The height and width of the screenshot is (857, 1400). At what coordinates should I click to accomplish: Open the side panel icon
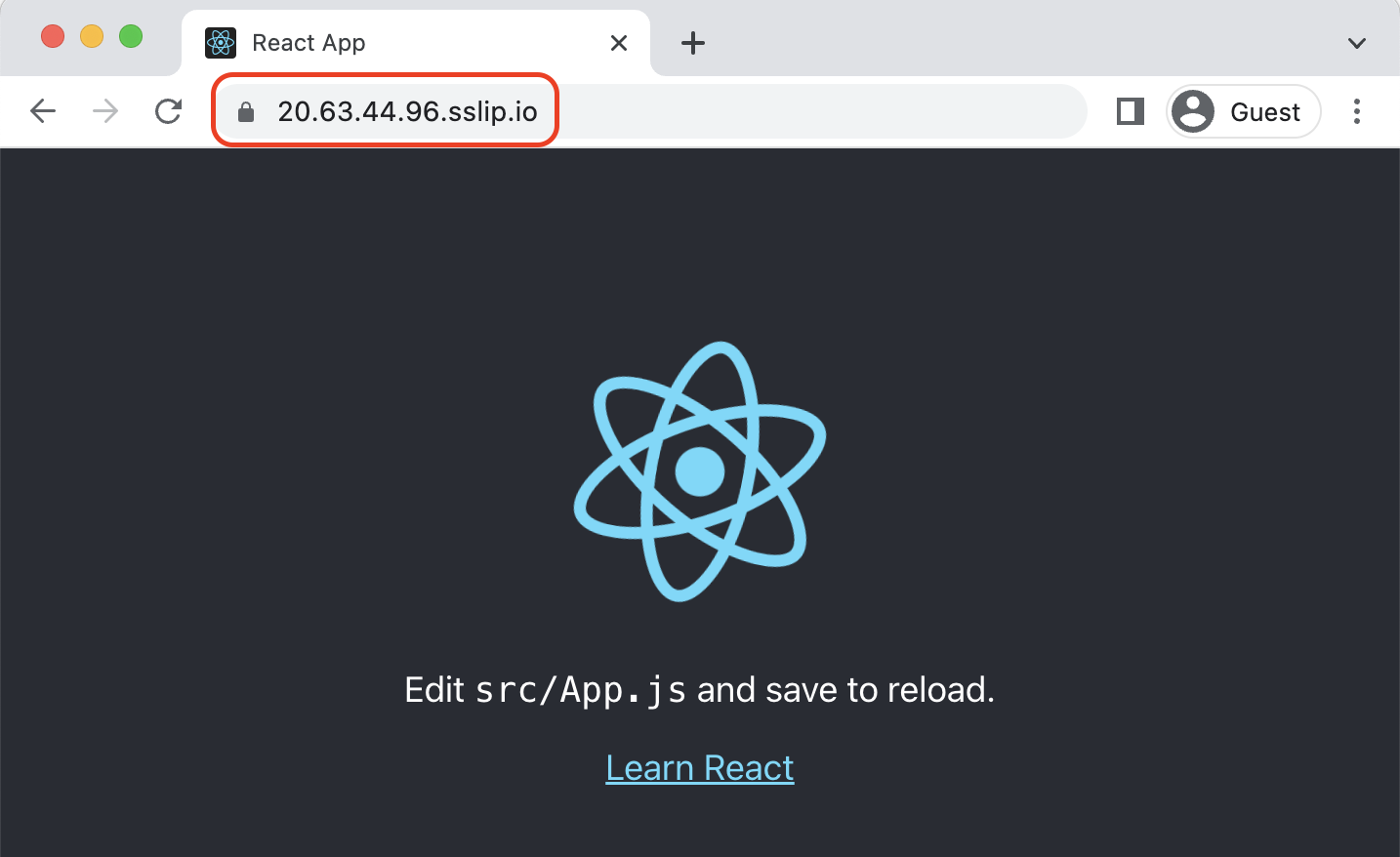pyautogui.click(x=1131, y=111)
